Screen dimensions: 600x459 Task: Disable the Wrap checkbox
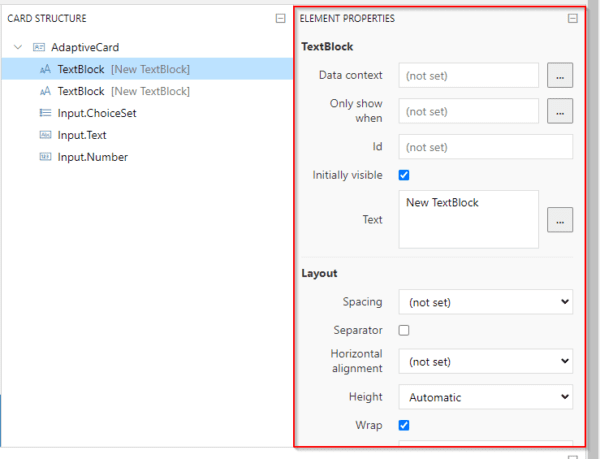tap(404, 425)
